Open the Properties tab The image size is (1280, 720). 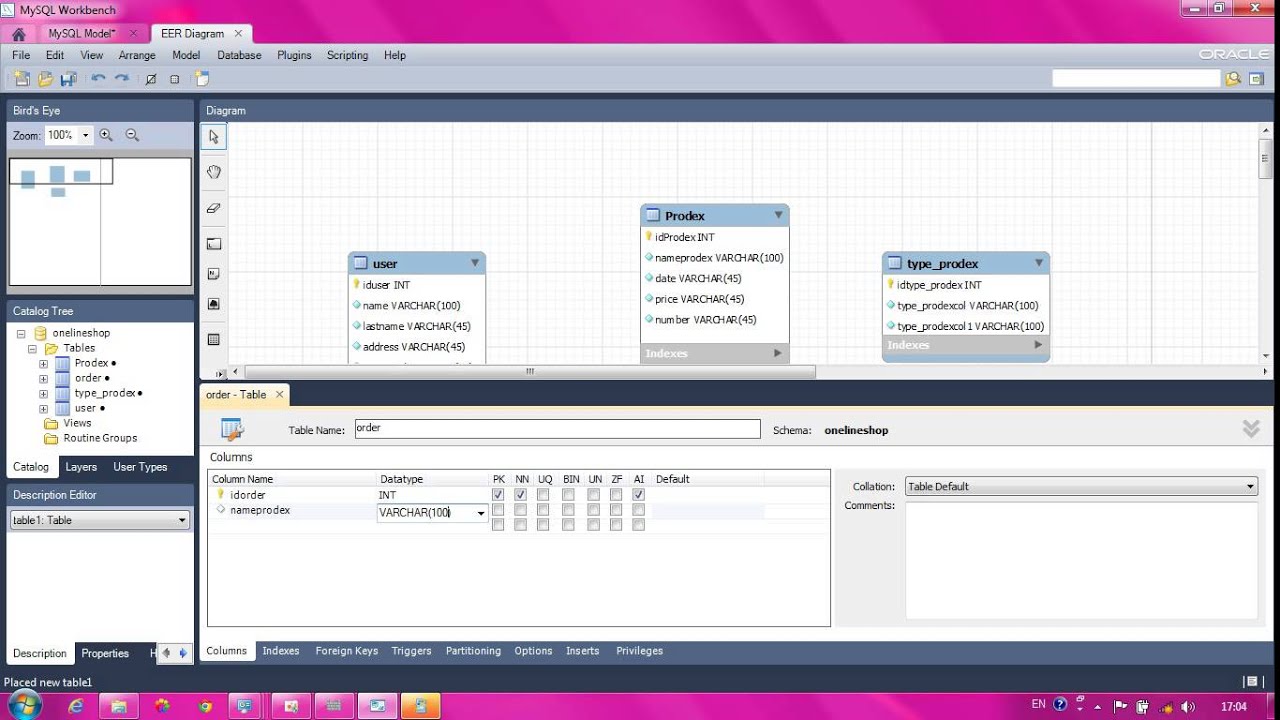[105, 653]
